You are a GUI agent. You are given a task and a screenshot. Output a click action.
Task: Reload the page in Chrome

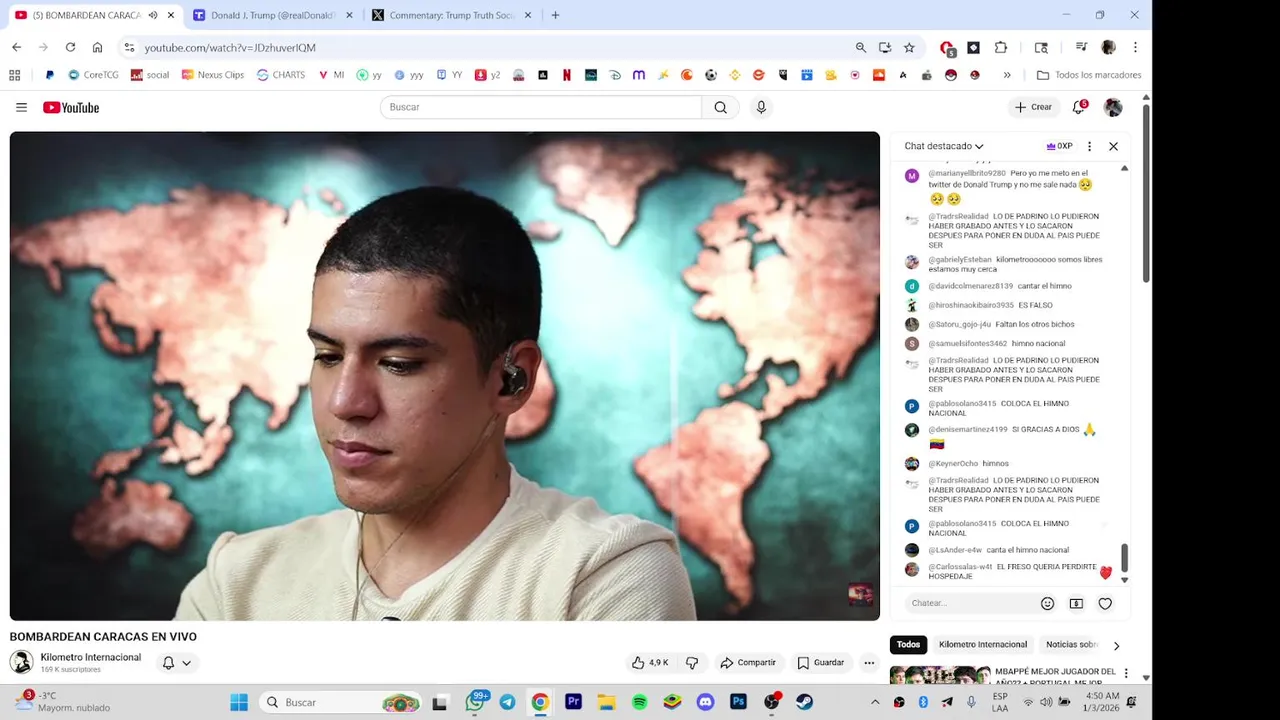coord(70,47)
